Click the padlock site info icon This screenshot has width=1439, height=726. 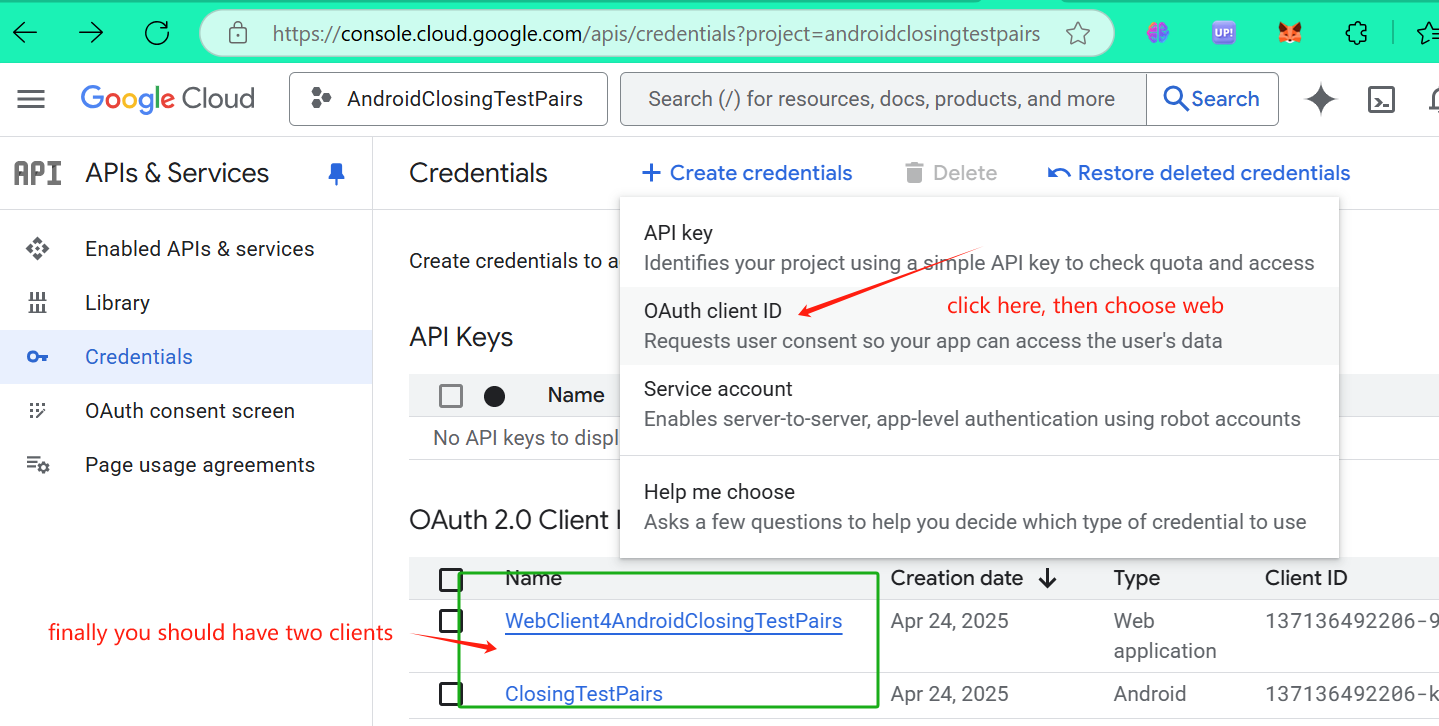[238, 33]
